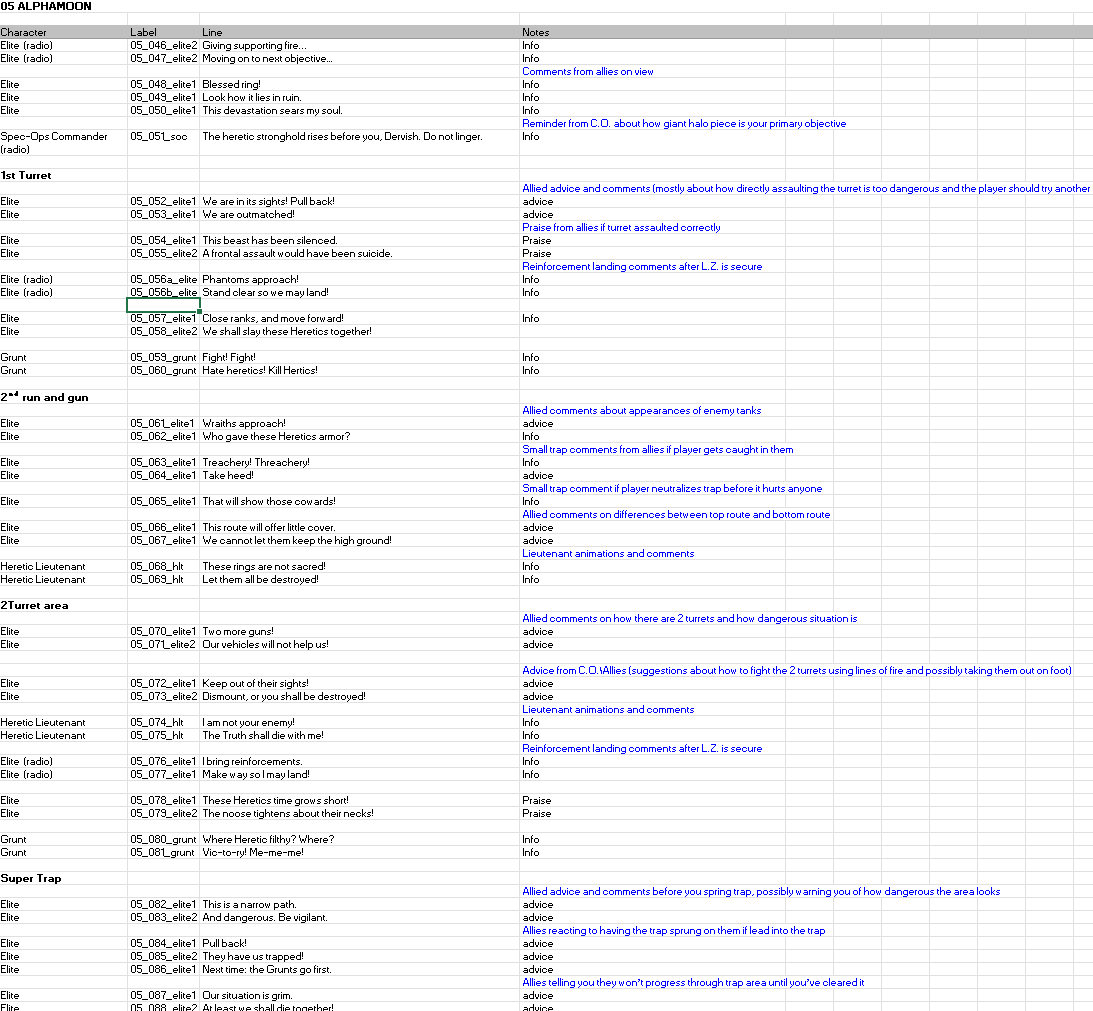Click the '1st Turret' section heading

[26, 175]
